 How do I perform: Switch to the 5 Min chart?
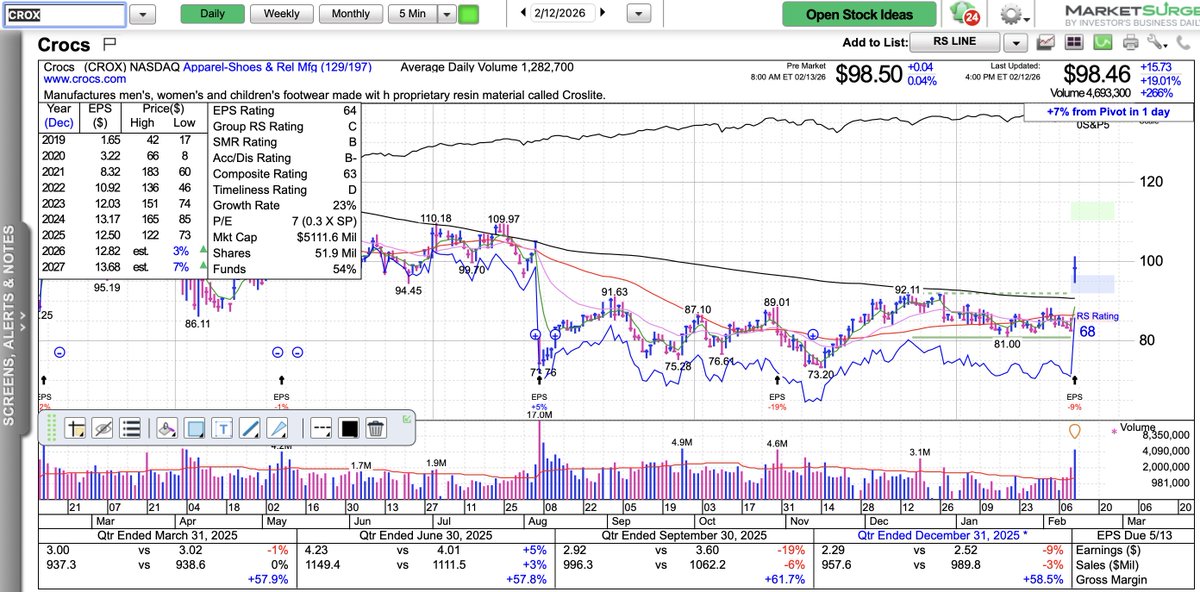[x=411, y=14]
